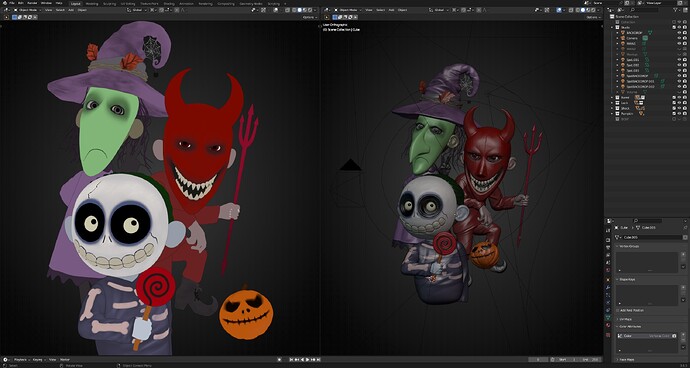
Task: Open Global orientation dropdown in right viewport
Action: [x=439, y=10]
